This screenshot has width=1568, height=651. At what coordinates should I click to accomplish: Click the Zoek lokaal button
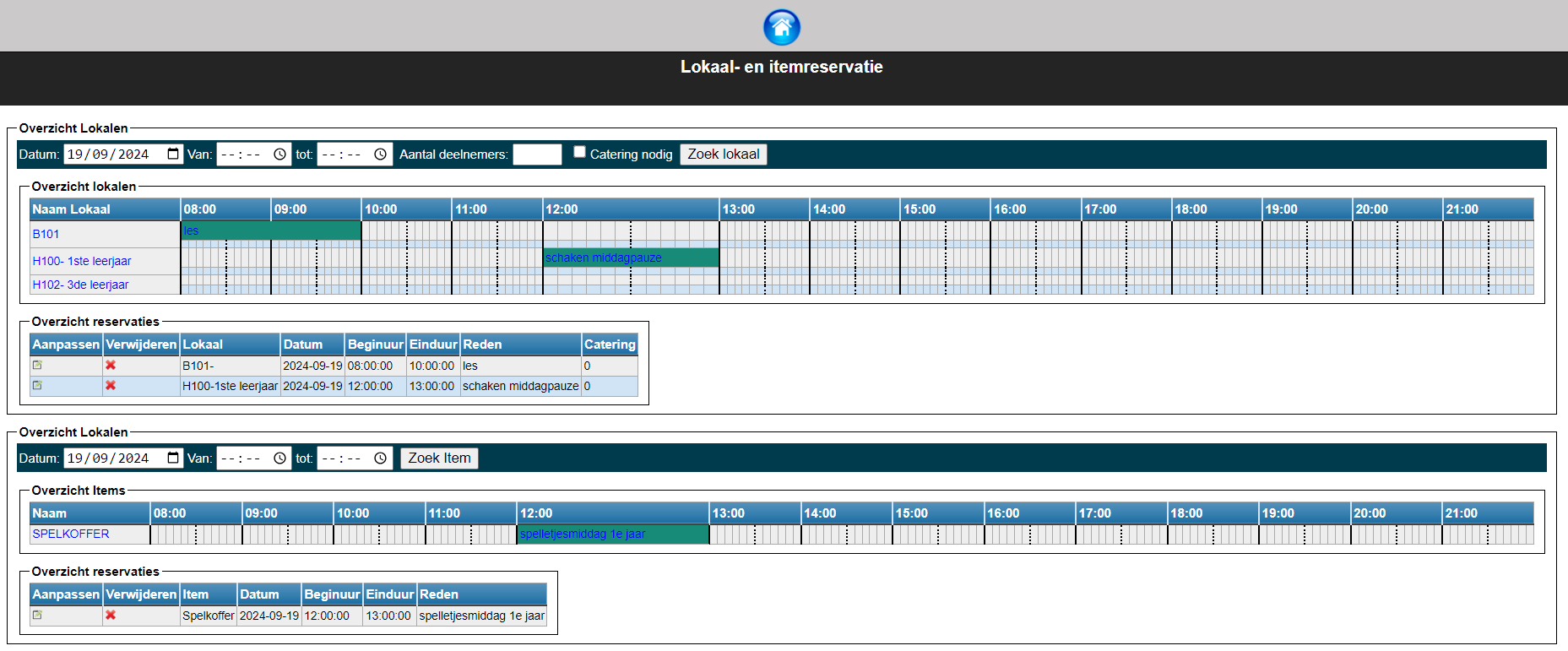(724, 155)
